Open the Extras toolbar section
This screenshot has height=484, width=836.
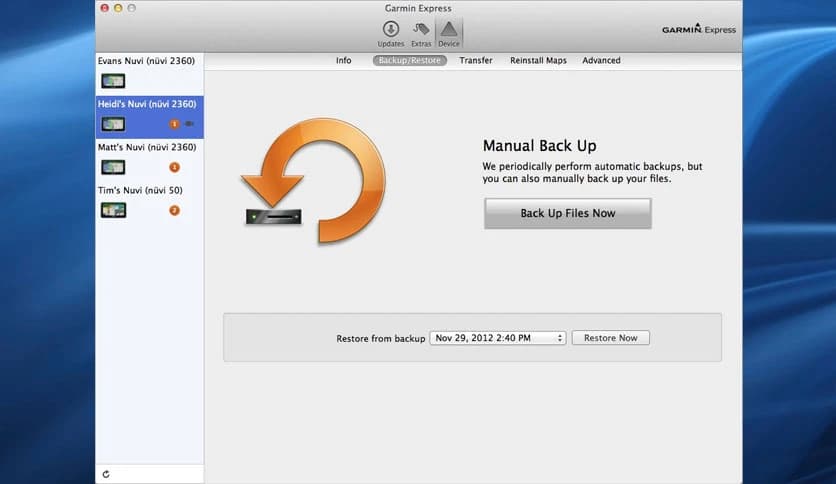pos(421,34)
